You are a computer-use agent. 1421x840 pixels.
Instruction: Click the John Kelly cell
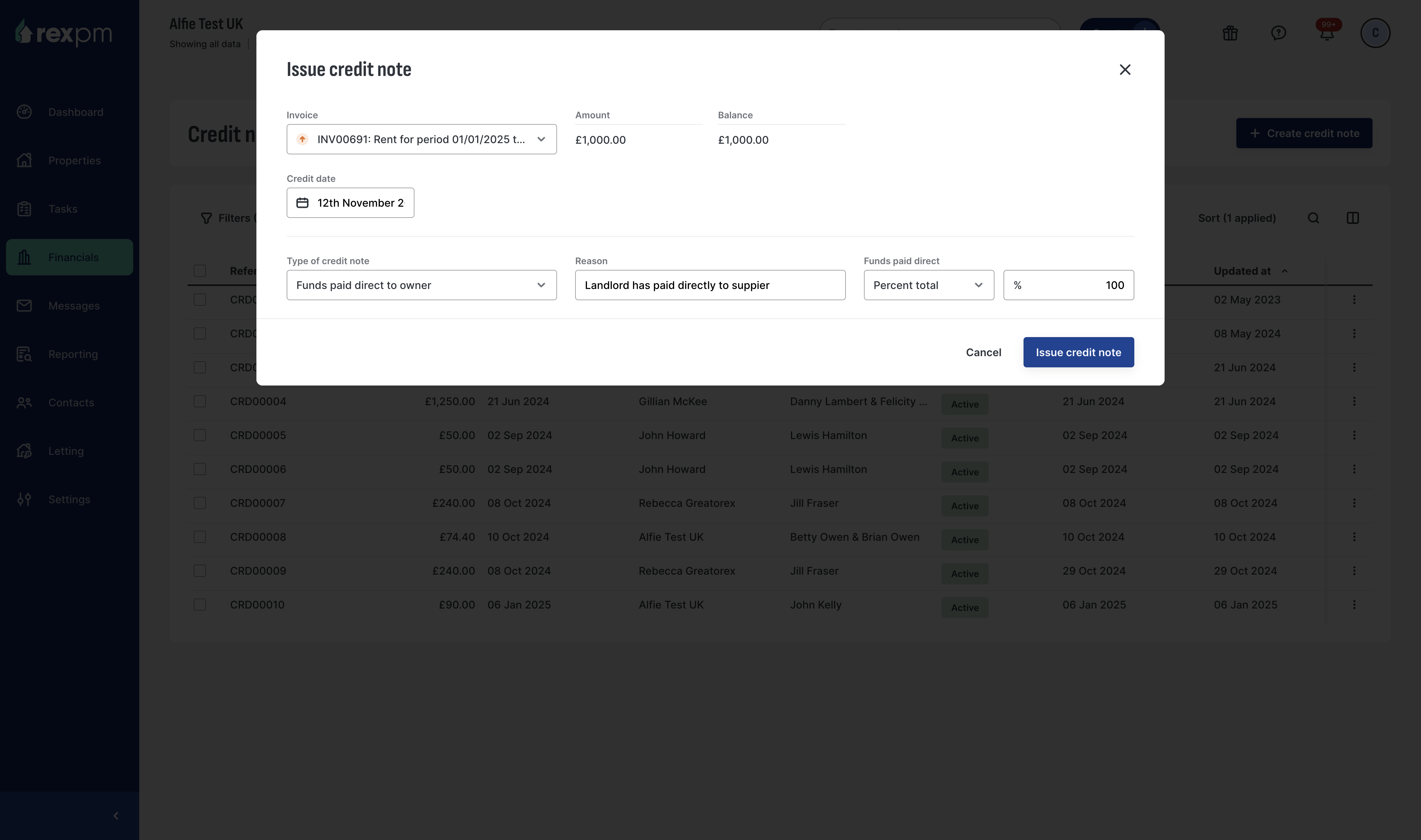click(x=815, y=605)
